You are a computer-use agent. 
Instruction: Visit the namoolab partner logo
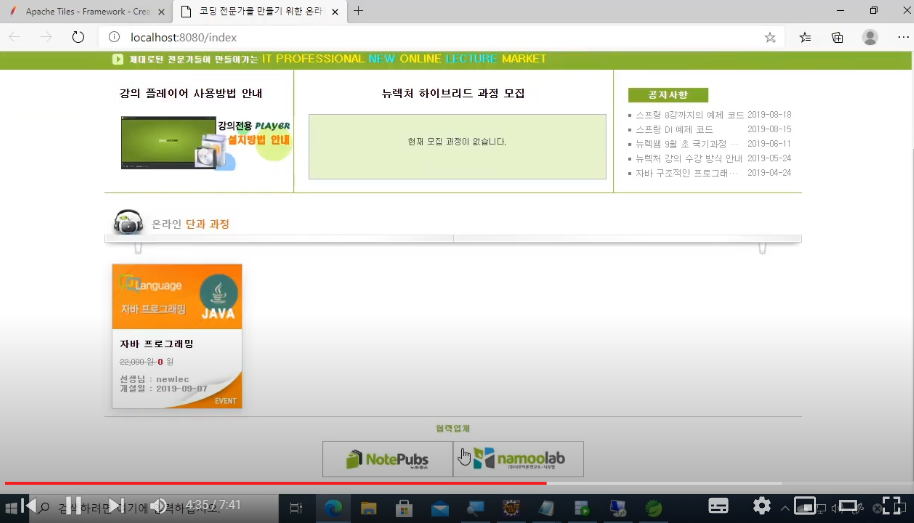point(519,459)
